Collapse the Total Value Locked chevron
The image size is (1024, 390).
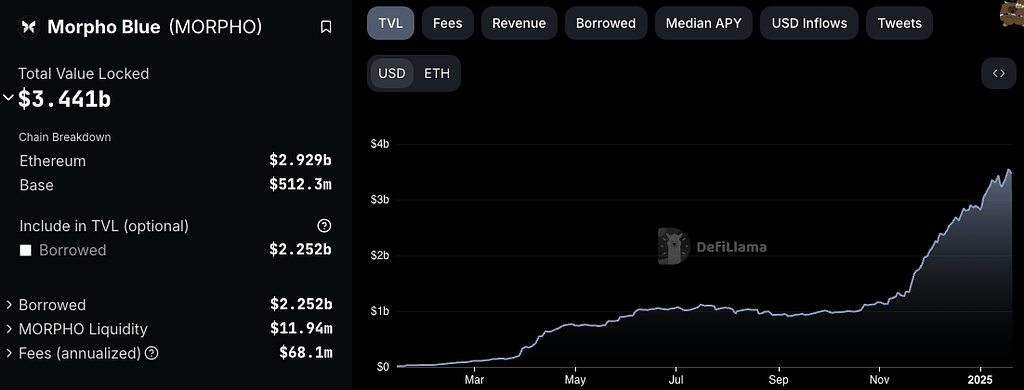pos(8,98)
